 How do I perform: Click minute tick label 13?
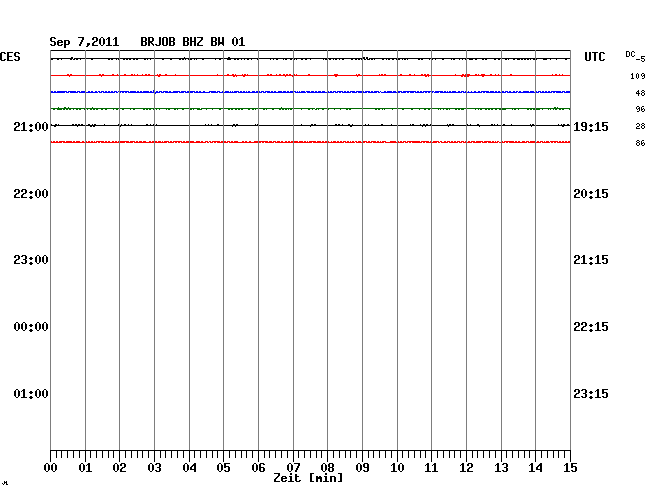coord(501,468)
